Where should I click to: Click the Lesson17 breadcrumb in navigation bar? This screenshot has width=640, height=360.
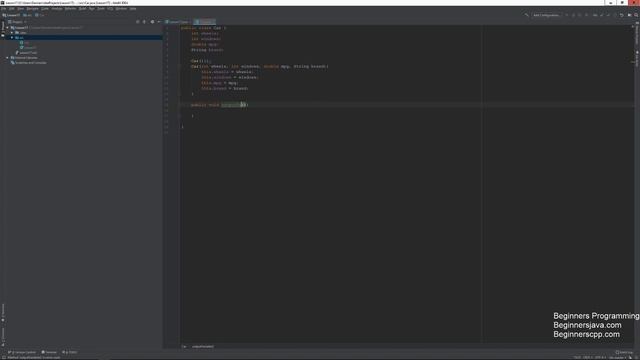pyautogui.click(x=11, y=15)
